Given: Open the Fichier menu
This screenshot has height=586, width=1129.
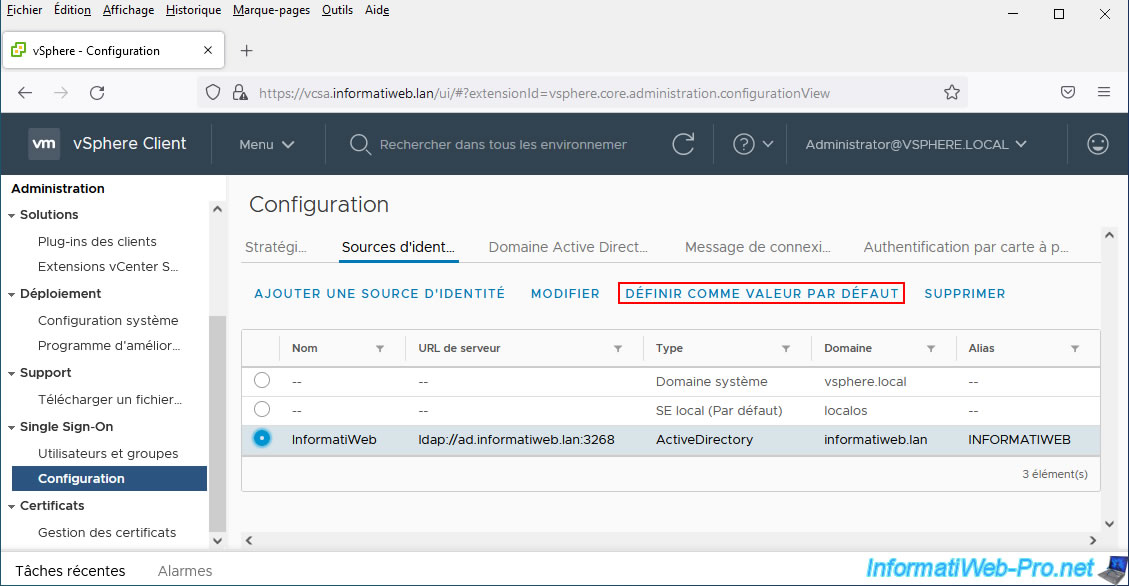Looking at the screenshot, I should tap(24, 10).
